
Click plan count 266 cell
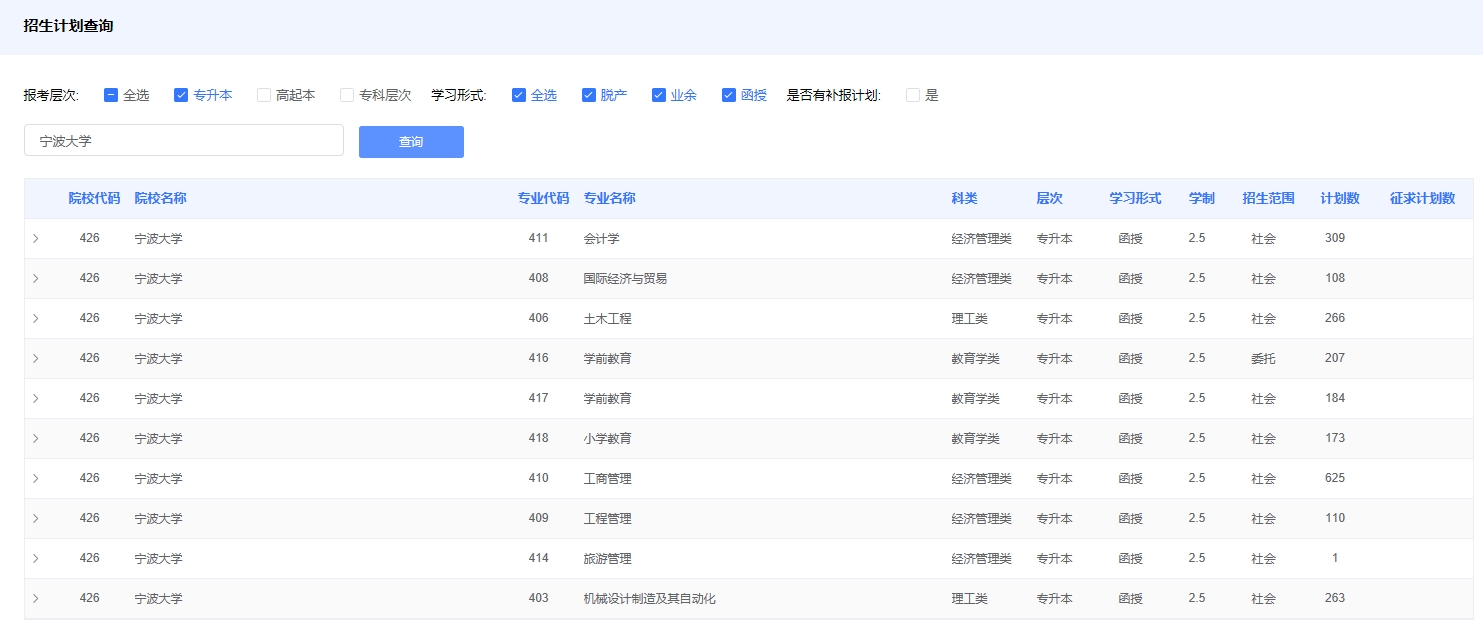(1335, 318)
